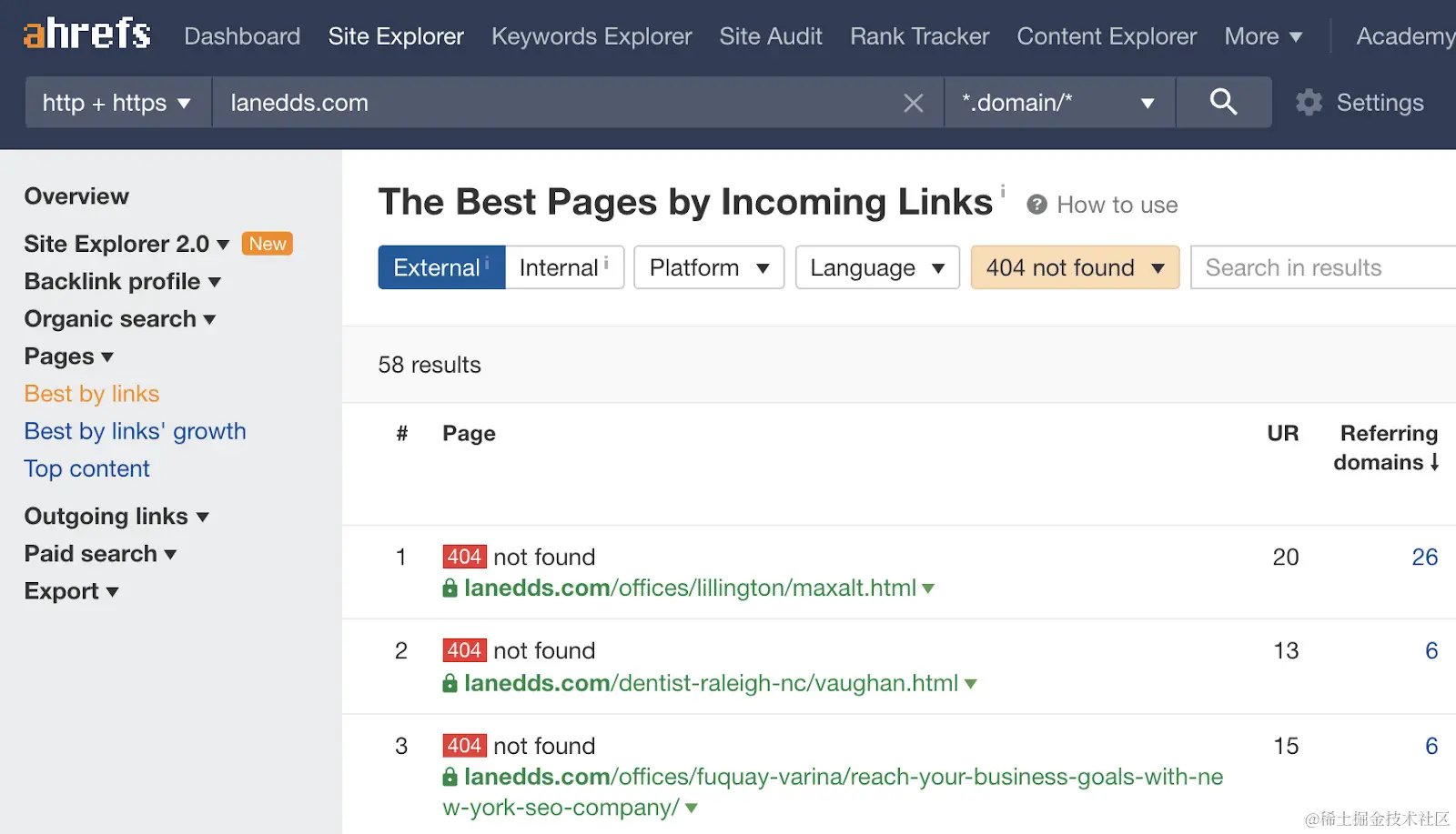Expand Export sidebar section

click(71, 591)
